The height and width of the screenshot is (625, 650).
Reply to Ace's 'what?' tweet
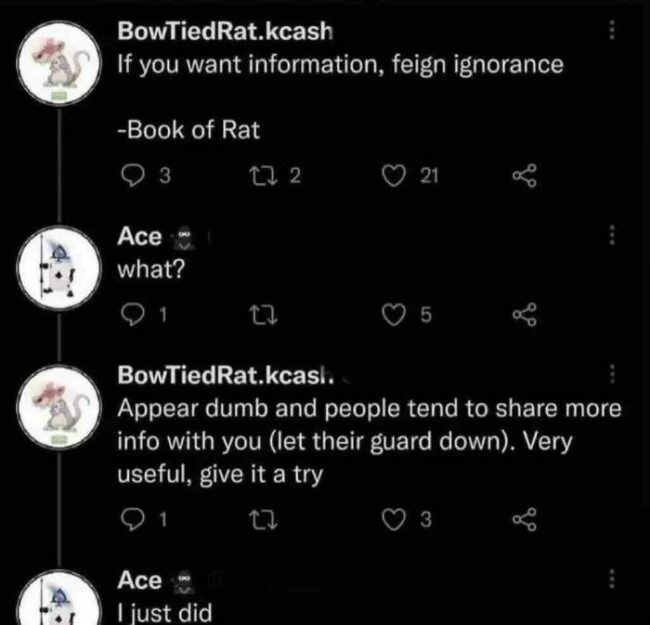(131, 317)
